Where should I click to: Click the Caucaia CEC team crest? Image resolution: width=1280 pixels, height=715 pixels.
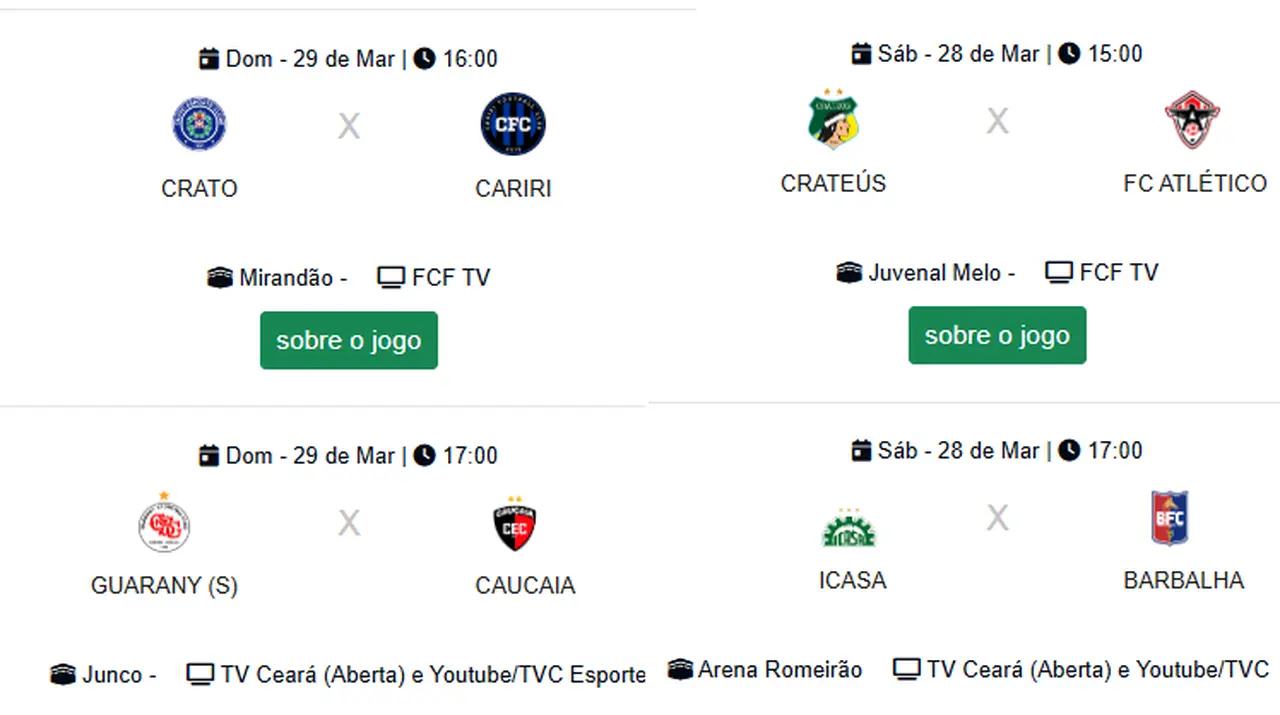pyautogui.click(x=515, y=525)
